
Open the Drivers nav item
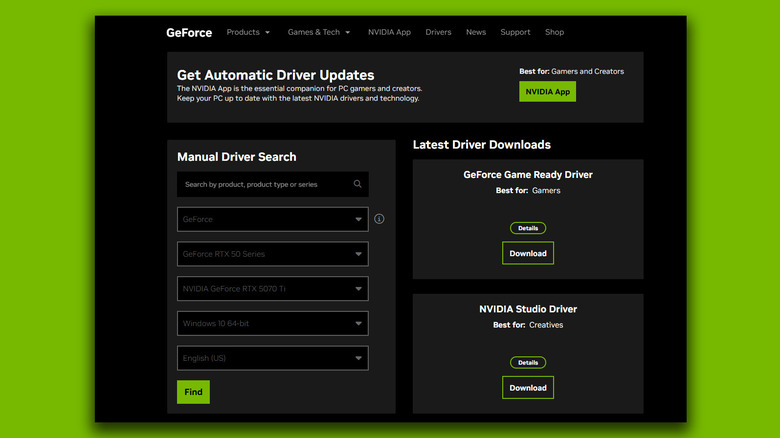(438, 32)
